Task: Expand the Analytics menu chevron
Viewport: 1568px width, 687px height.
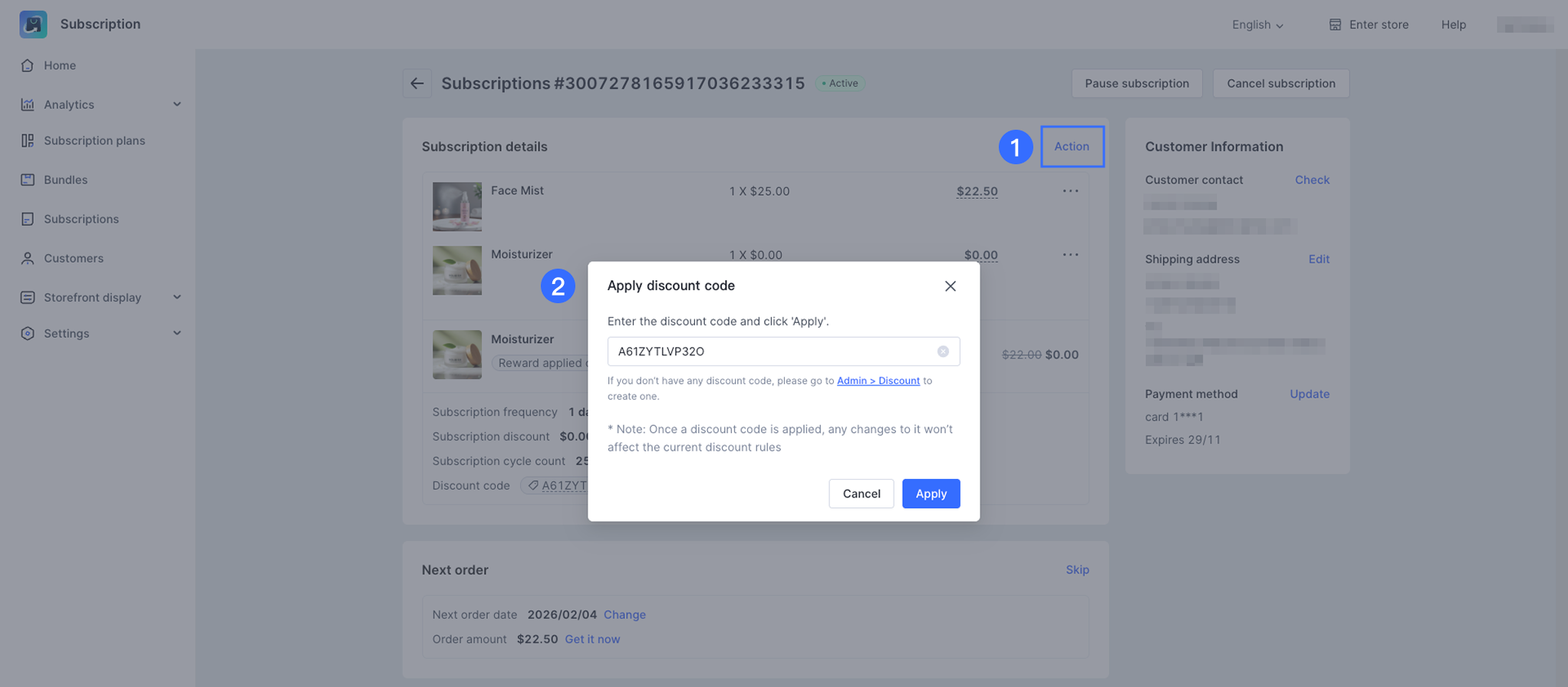Action: click(x=177, y=104)
